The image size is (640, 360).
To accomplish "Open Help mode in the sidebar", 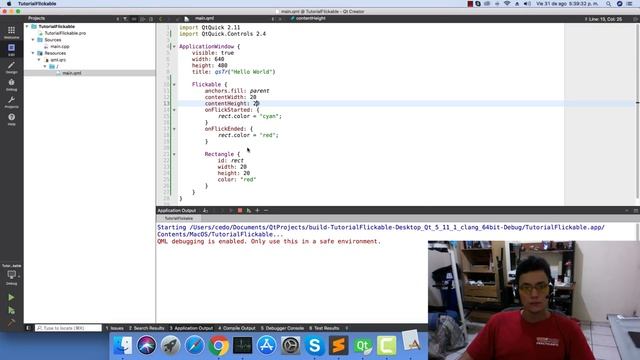I will tap(11, 119).
